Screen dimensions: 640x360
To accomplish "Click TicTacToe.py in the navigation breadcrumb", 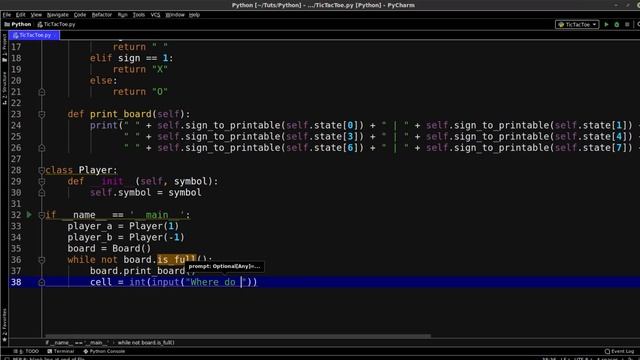I will coord(56,24).
